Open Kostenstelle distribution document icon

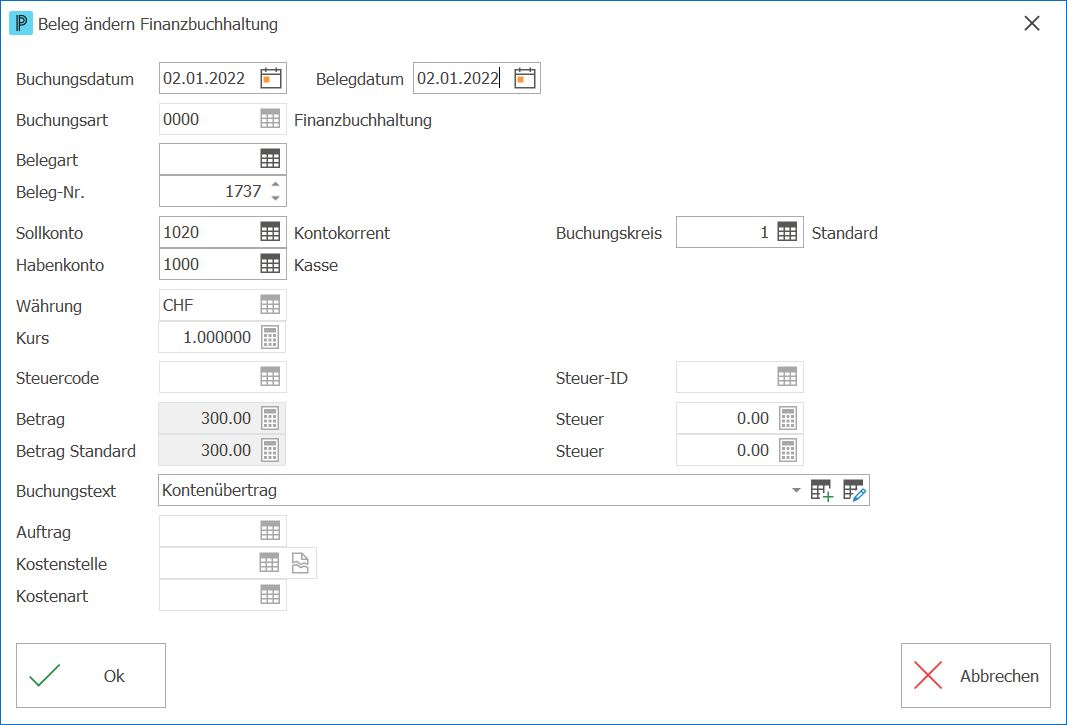click(300, 563)
